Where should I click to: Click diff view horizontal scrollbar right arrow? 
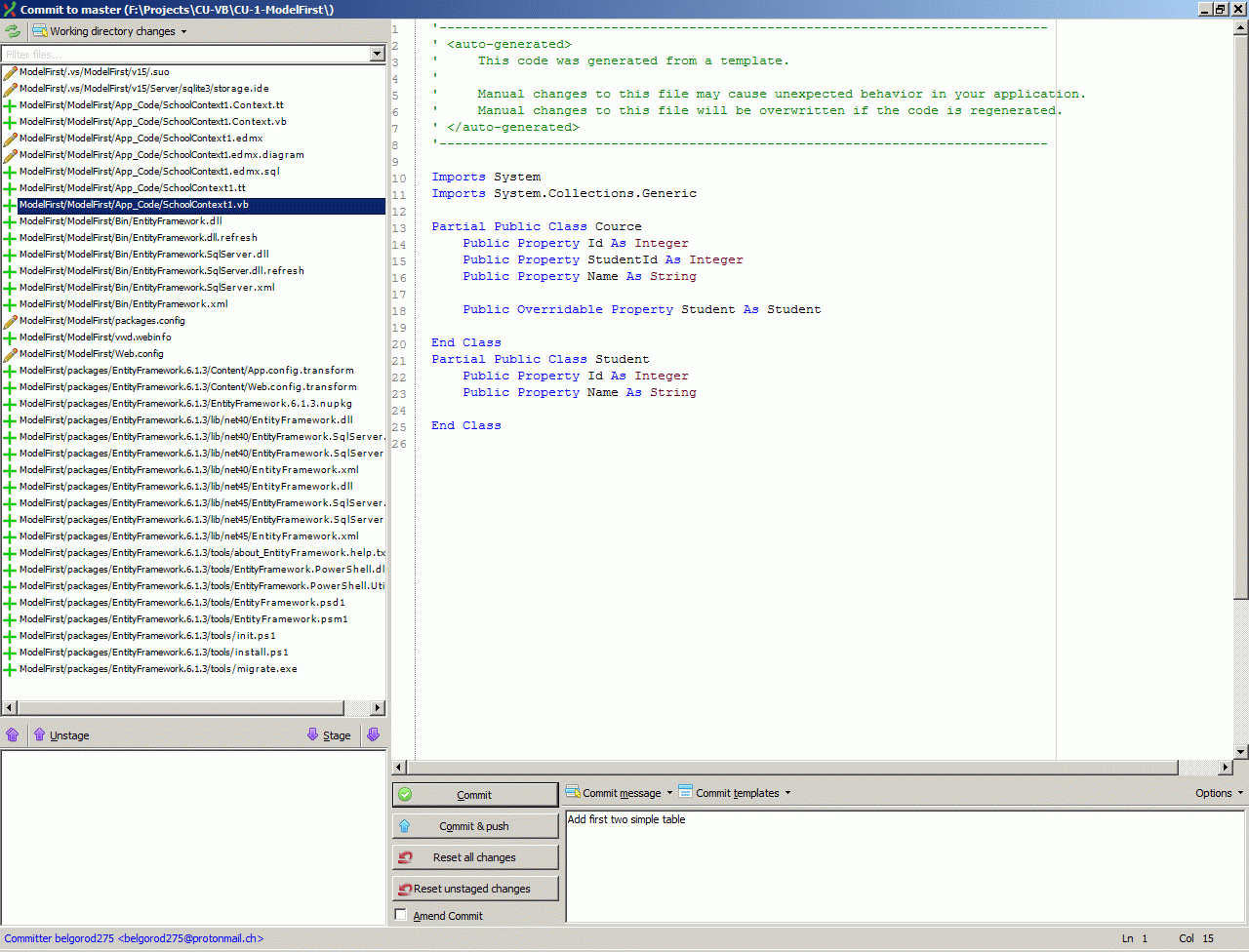click(x=1226, y=768)
